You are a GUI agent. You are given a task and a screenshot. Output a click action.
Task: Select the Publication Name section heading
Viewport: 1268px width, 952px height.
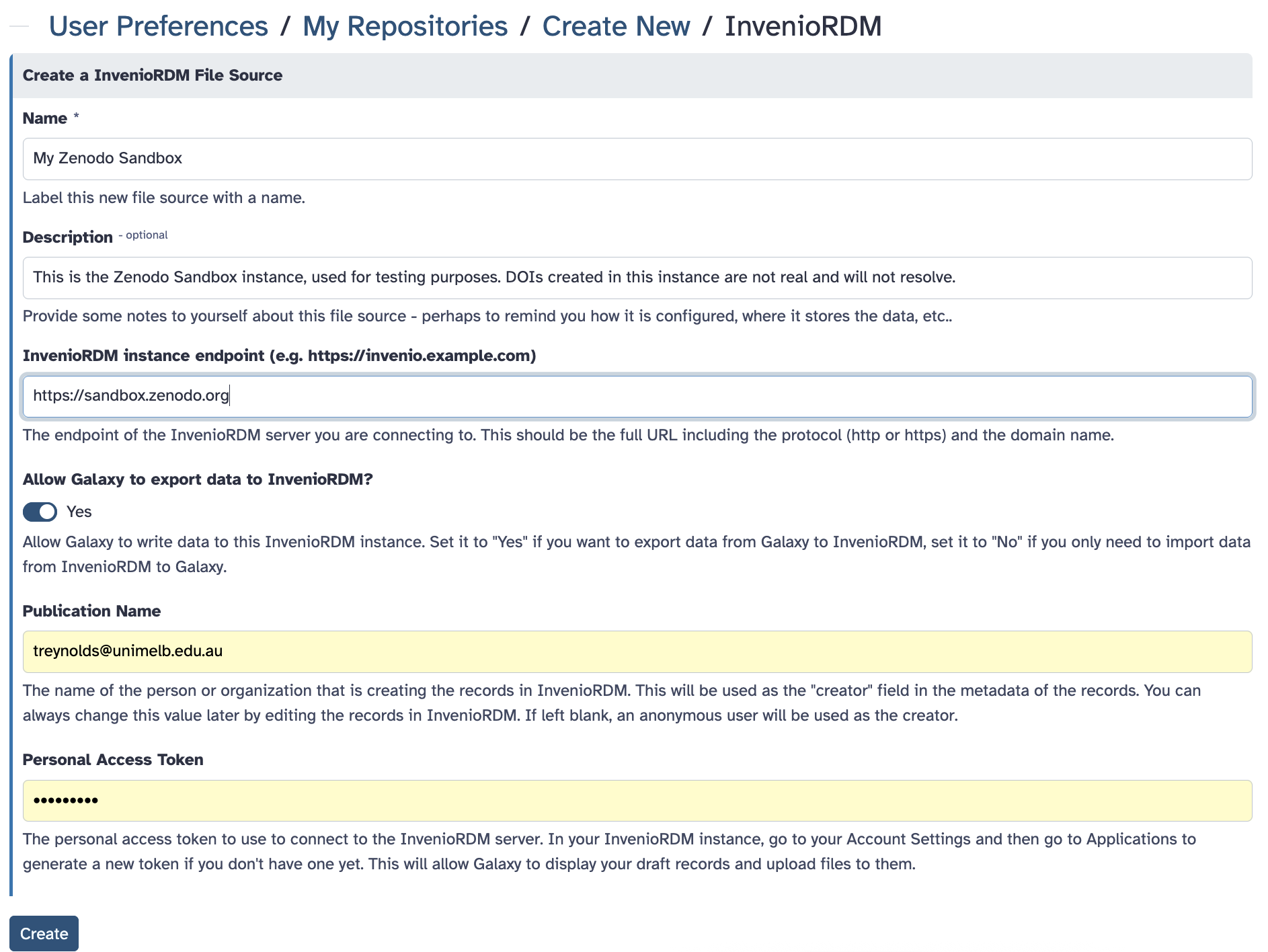coord(91,610)
